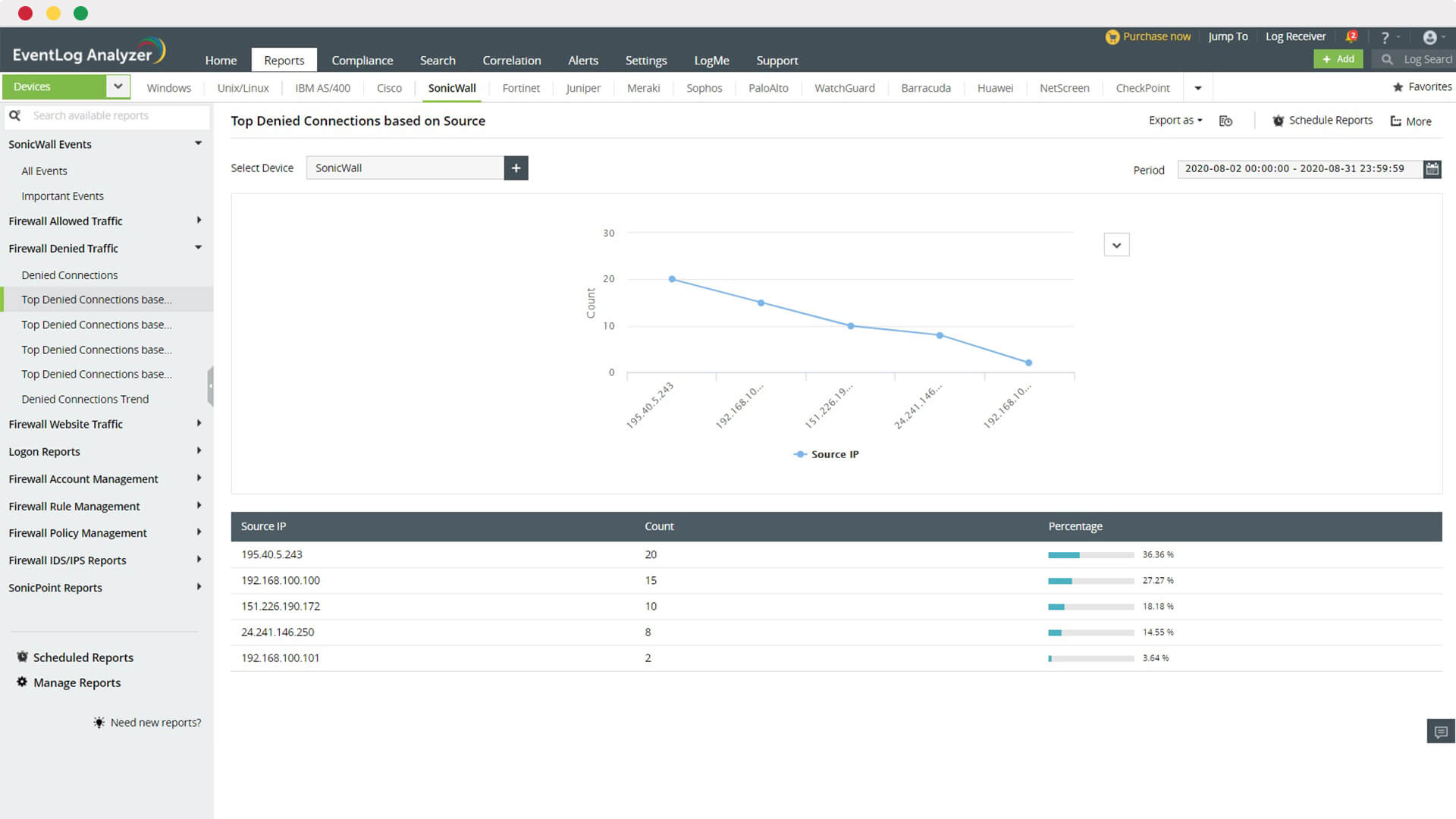The image size is (1456, 819).
Task: Select the Fortinet device tab
Action: [x=521, y=88]
